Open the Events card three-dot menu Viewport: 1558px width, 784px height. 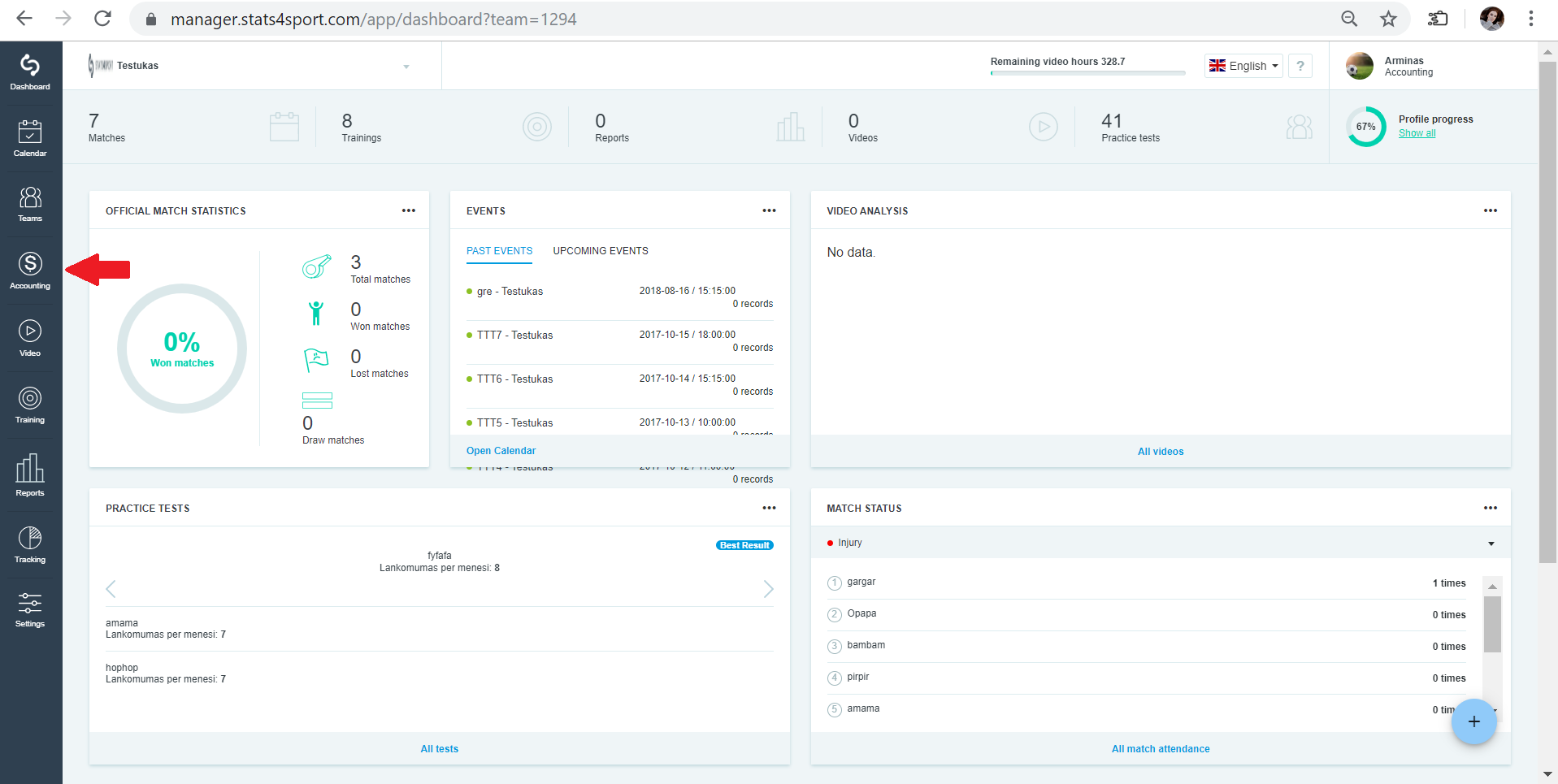click(x=770, y=210)
